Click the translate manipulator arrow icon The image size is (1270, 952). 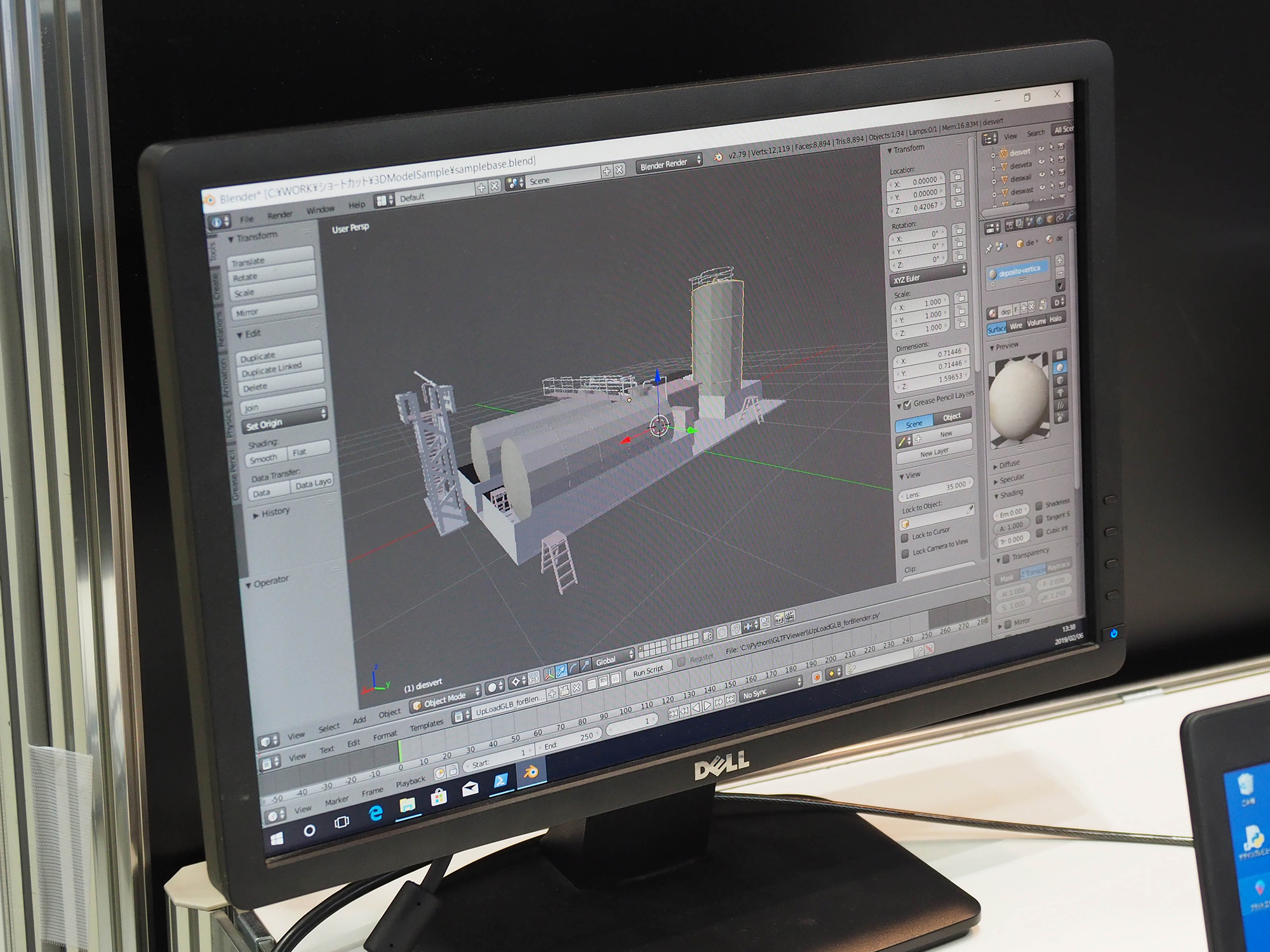click(x=561, y=671)
